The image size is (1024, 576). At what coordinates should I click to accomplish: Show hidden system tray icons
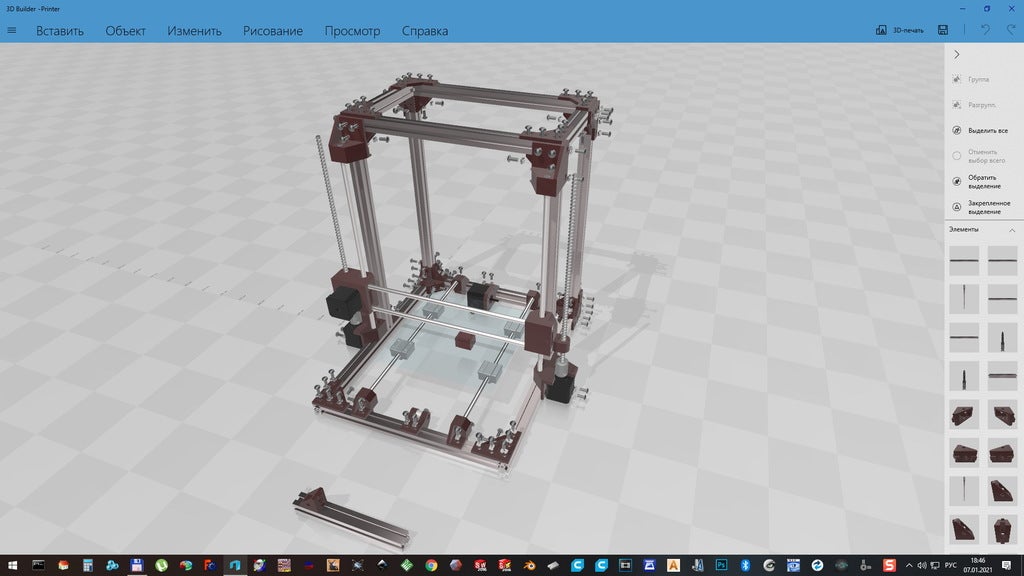point(909,565)
